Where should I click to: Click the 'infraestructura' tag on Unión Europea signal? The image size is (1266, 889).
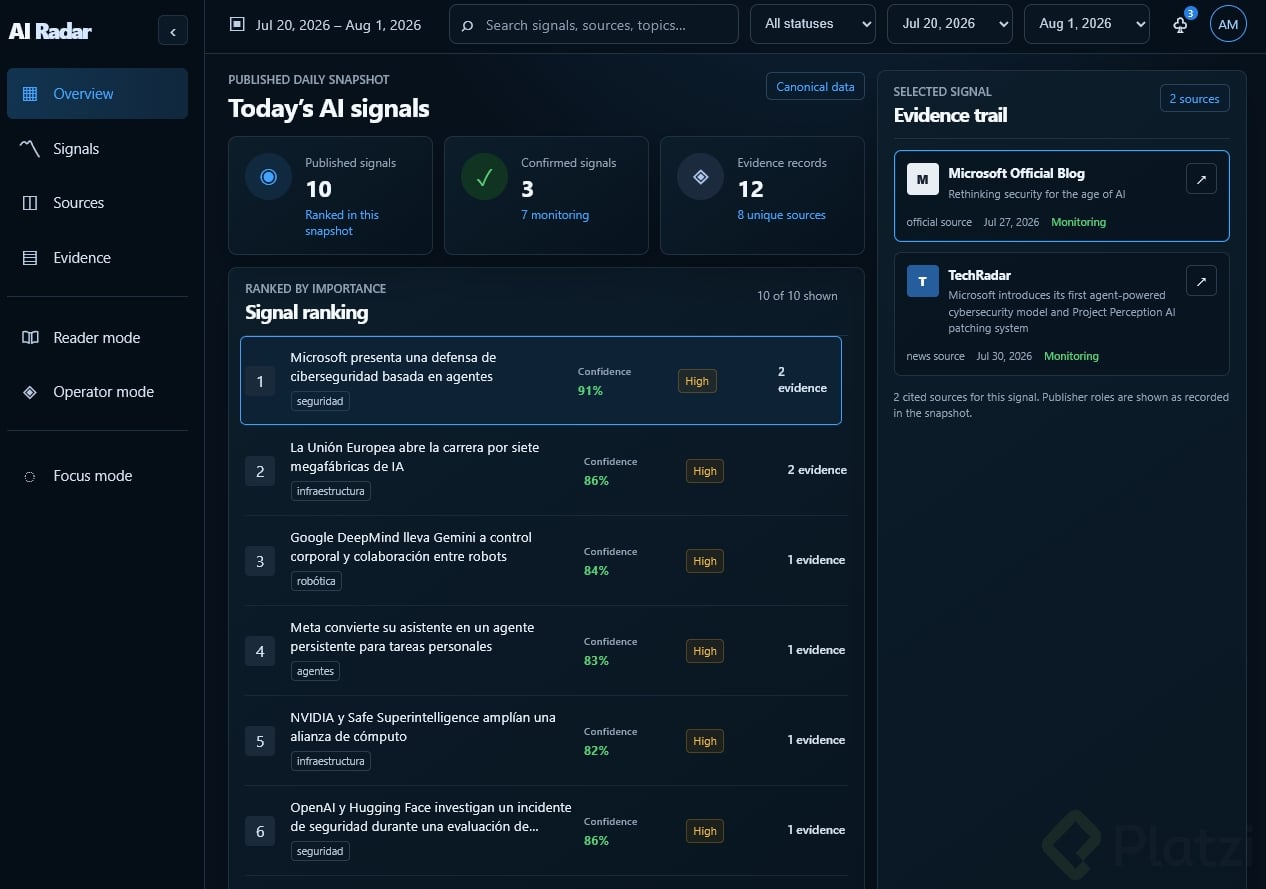pyautogui.click(x=330, y=491)
